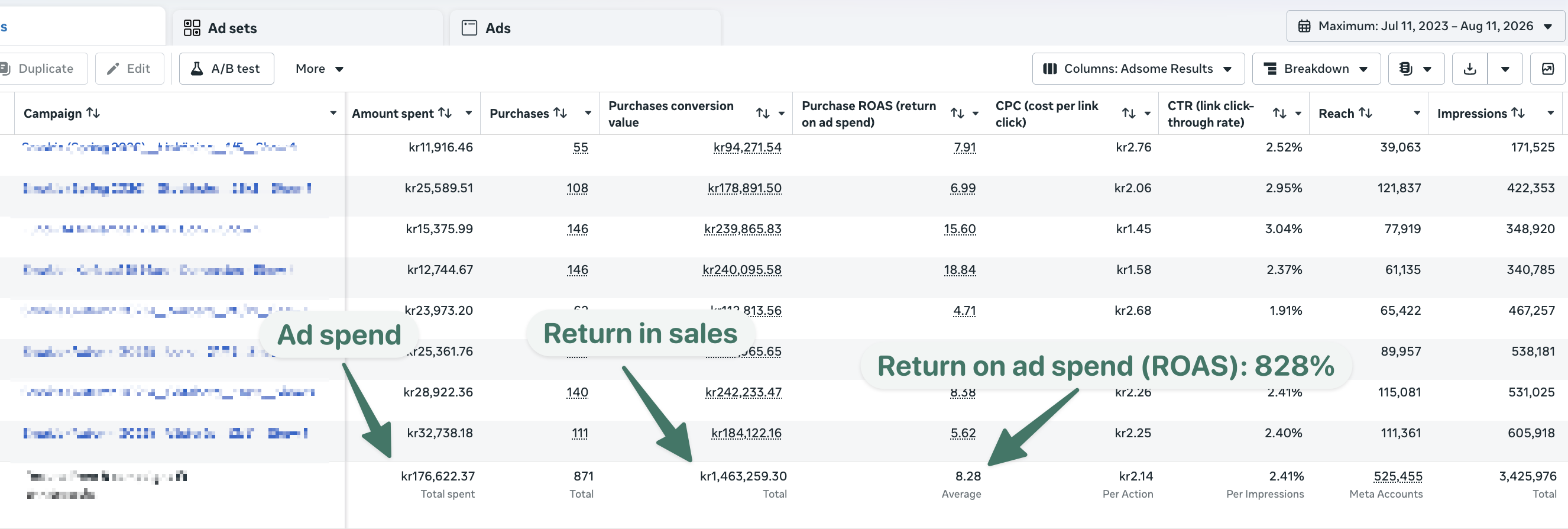Click conversion value kr178,891.50
The image size is (1568, 529).
point(744,188)
